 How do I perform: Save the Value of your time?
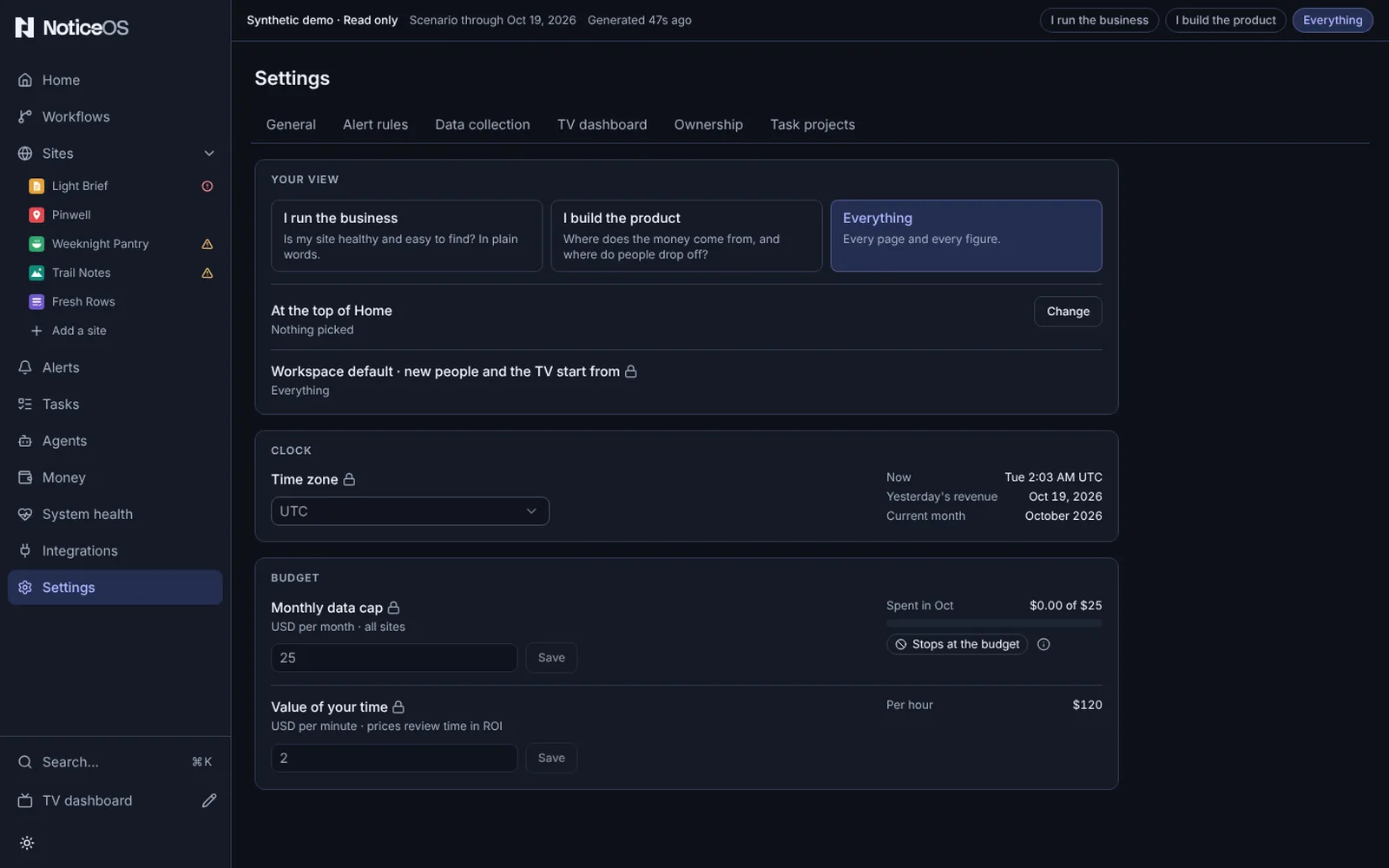pyautogui.click(x=551, y=758)
